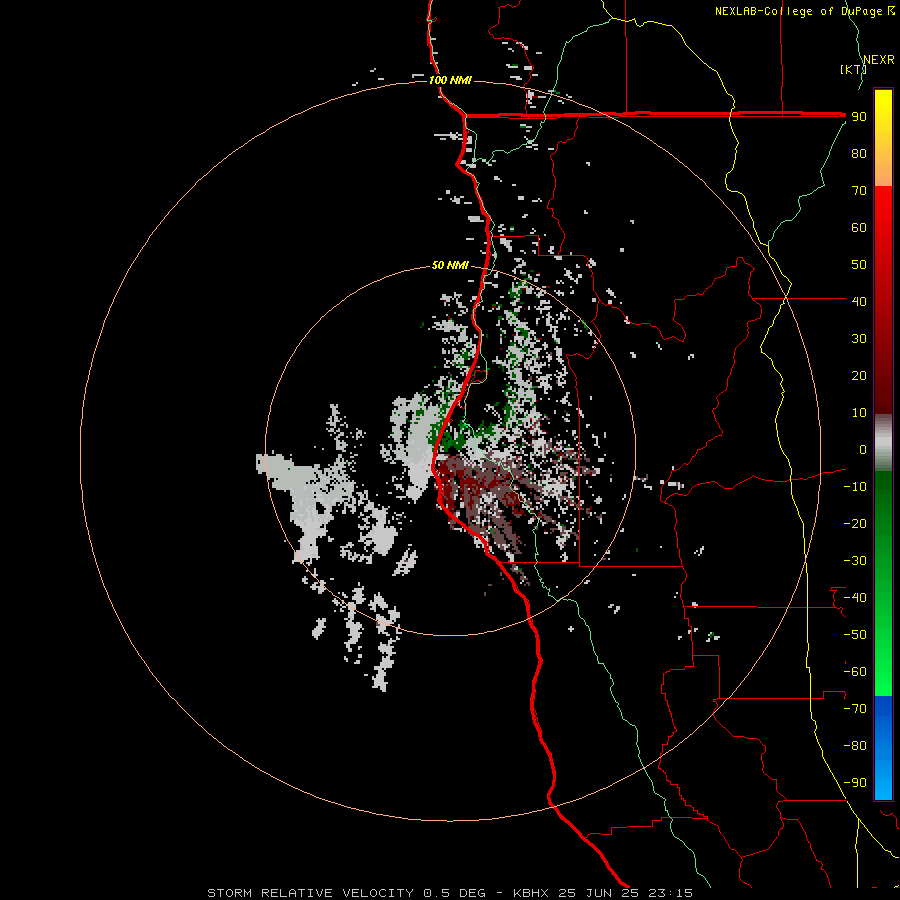Click the gray zero-velocity band of the color bar

click(883, 443)
